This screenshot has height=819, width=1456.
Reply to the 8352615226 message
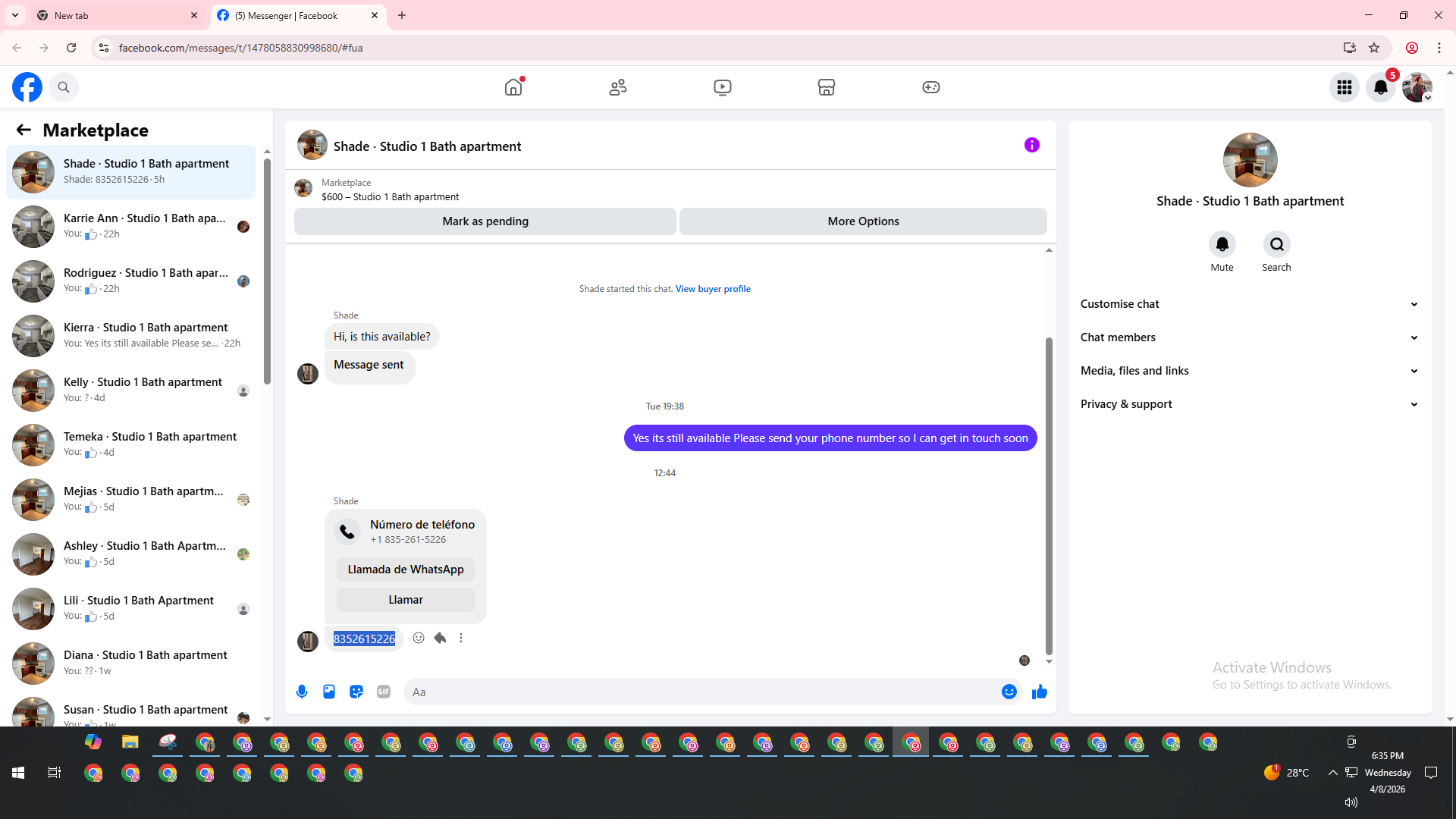[x=440, y=638]
